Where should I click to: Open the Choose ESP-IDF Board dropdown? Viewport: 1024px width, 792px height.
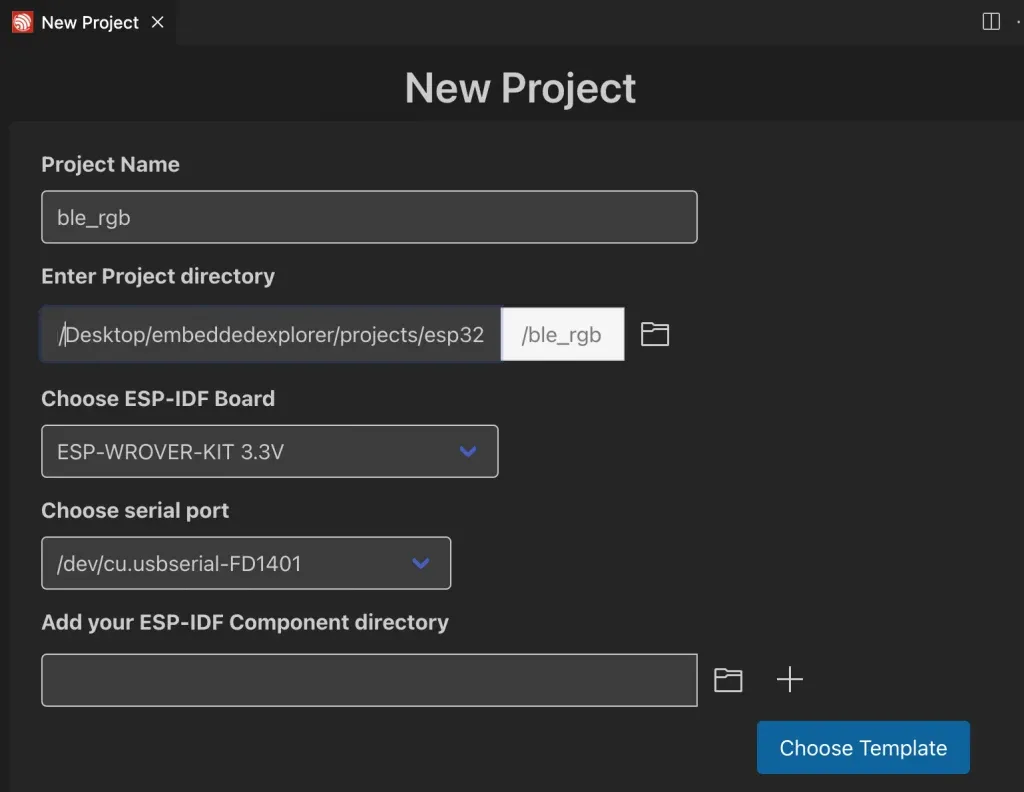pos(270,451)
